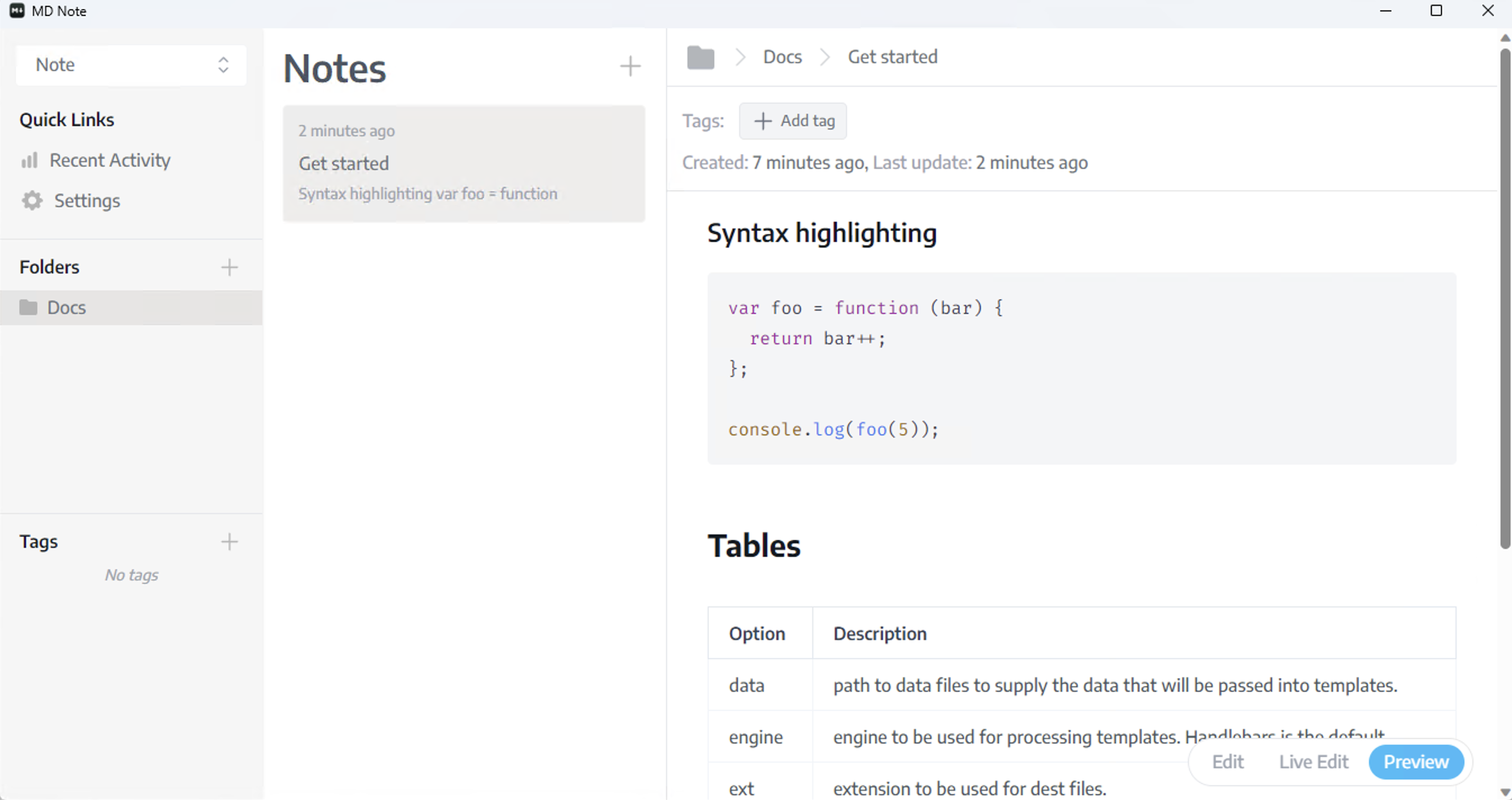
Task: Open Recent Activity quick link
Action: tap(110, 160)
